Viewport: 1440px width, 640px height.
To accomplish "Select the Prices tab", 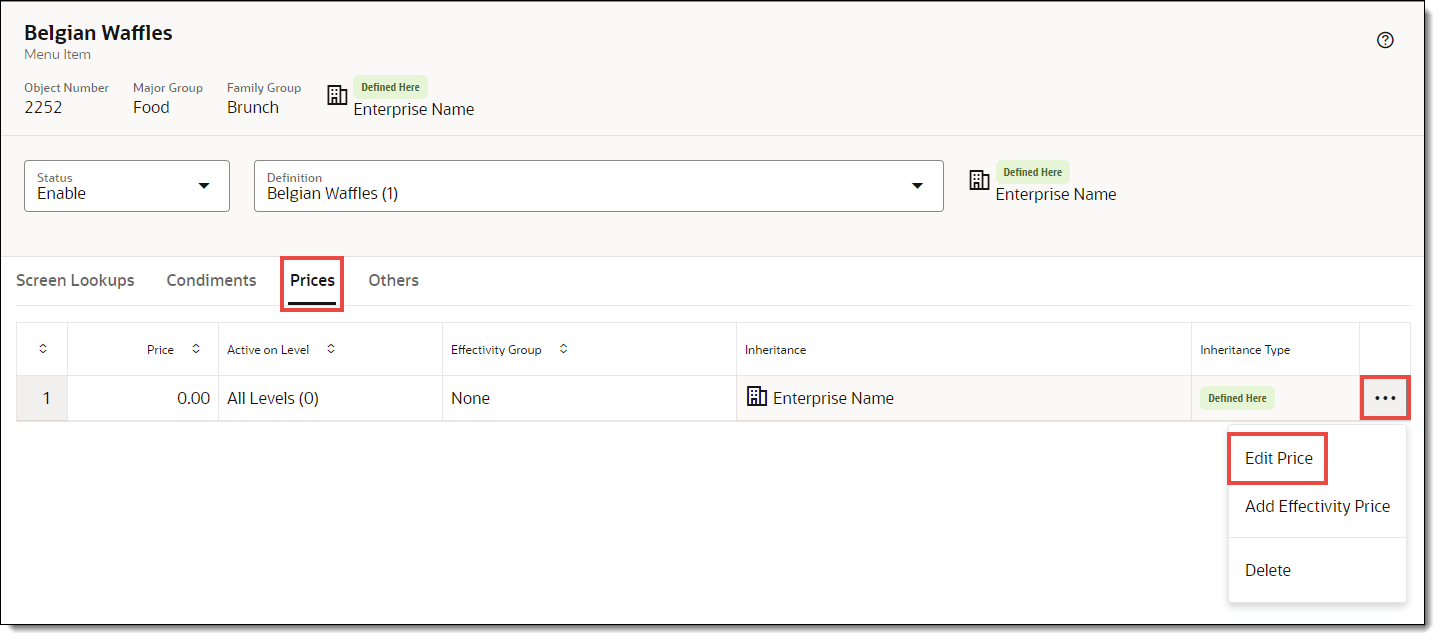I will point(312,280).
